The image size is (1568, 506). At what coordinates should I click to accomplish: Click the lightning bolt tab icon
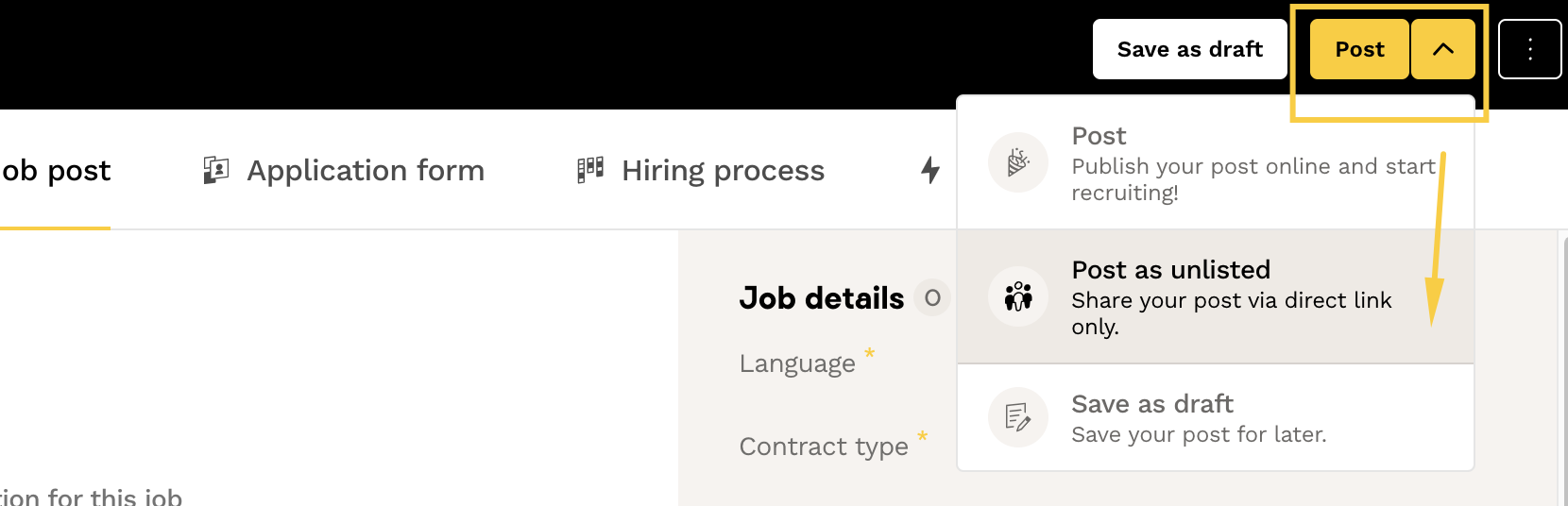pos(930,170)
